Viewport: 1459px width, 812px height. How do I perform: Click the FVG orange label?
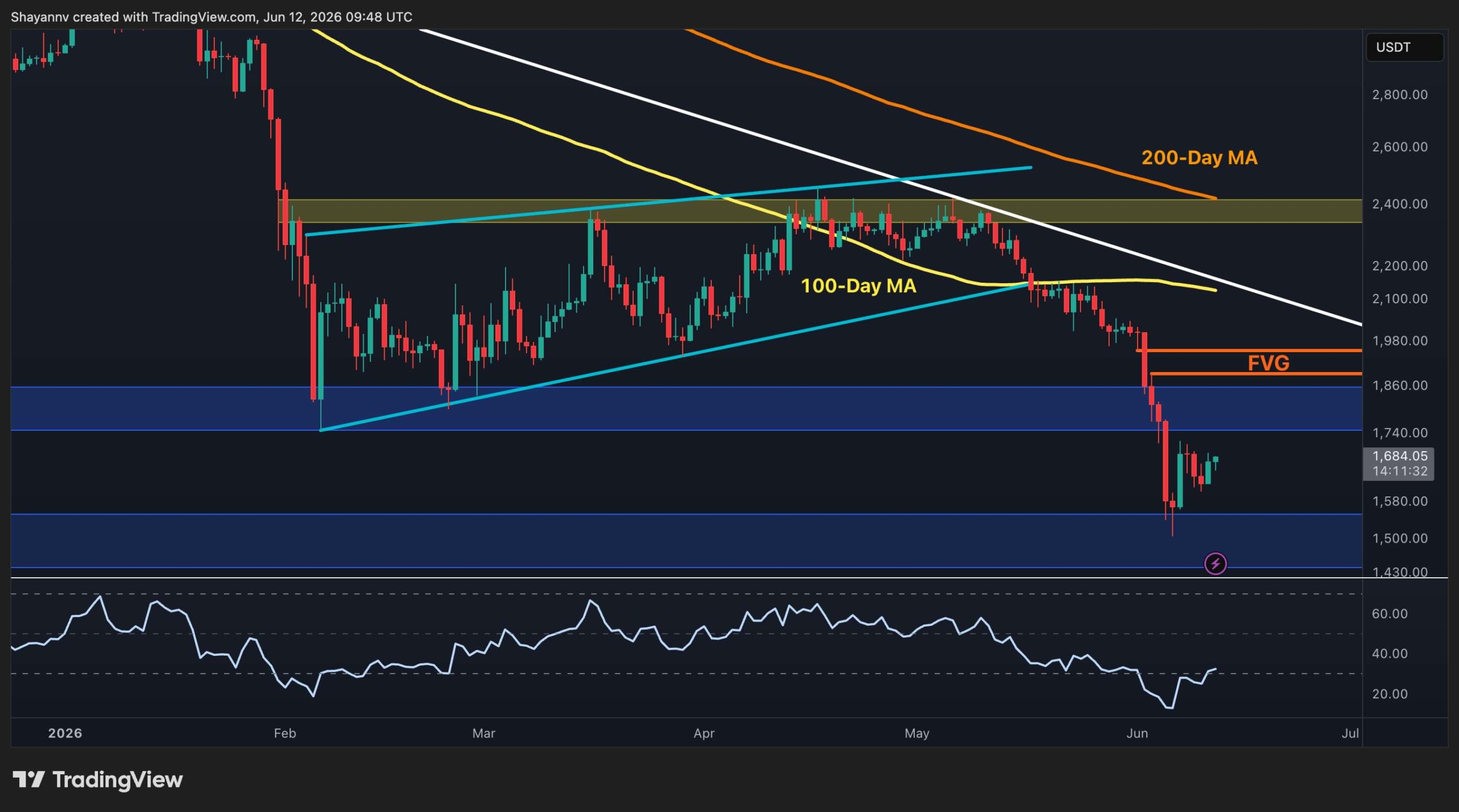pos(1268,363)
